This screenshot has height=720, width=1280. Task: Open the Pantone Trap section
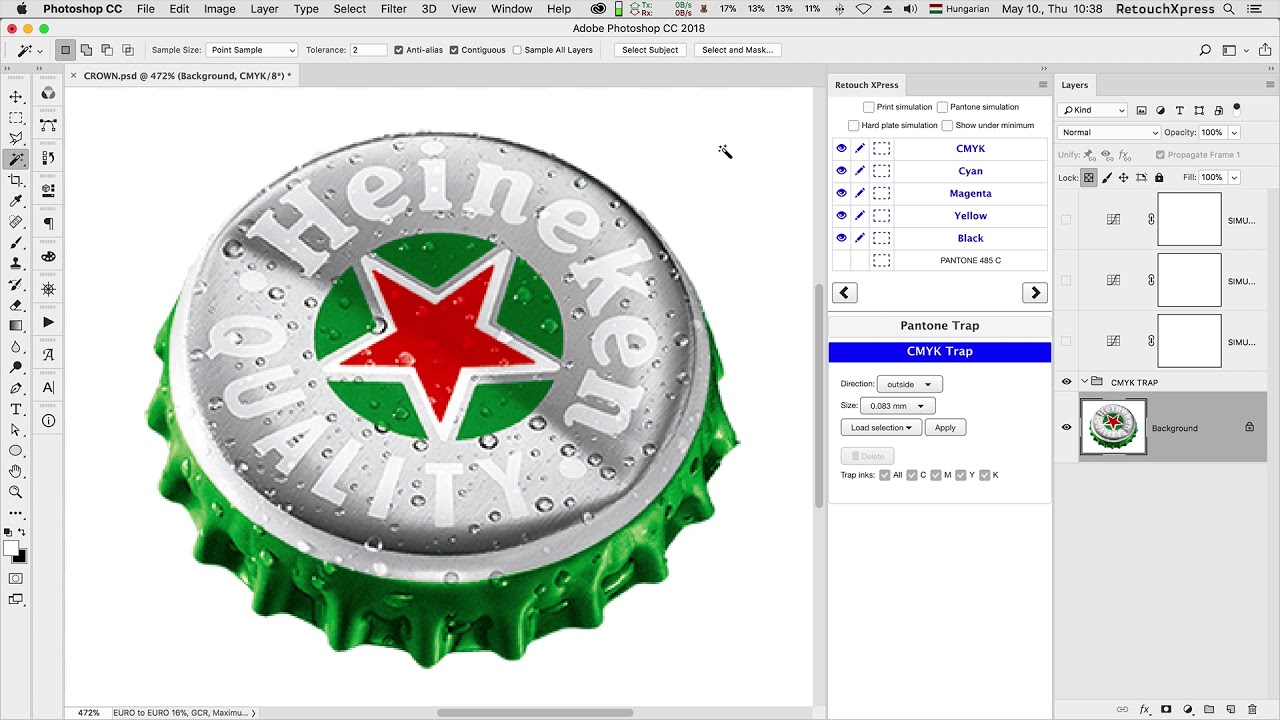click(x=939, y=326)
